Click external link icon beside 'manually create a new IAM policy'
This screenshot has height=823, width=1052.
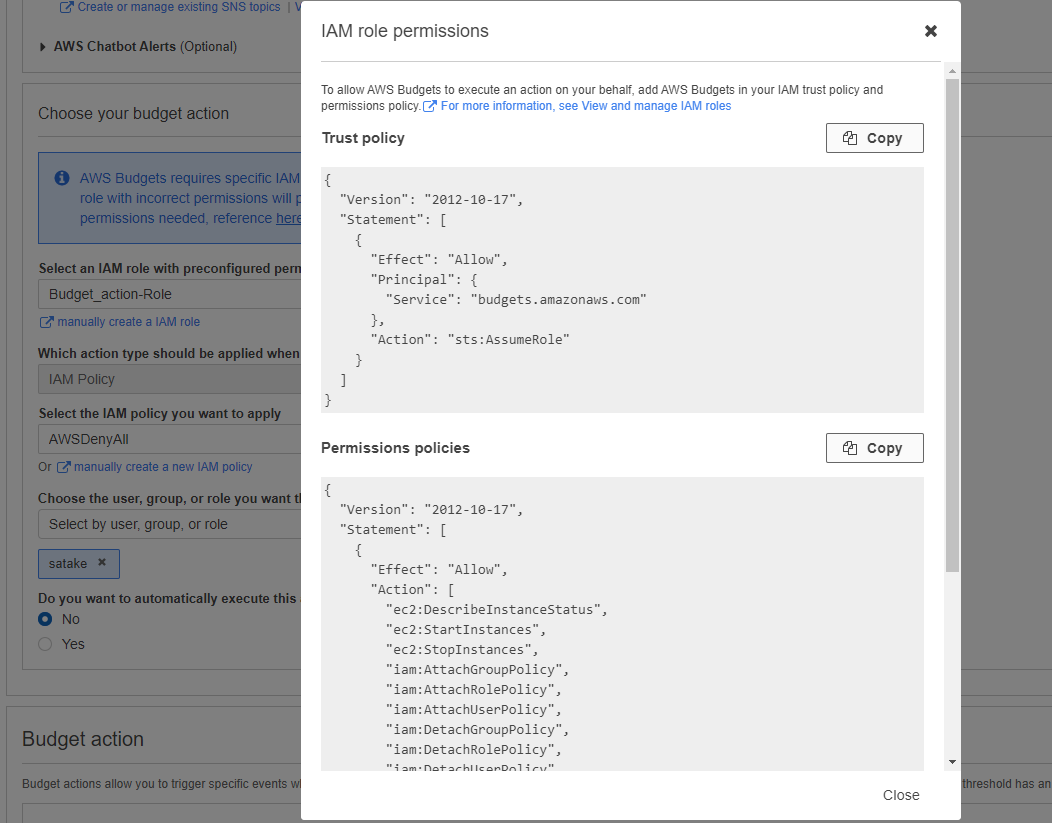coord(63,467)
